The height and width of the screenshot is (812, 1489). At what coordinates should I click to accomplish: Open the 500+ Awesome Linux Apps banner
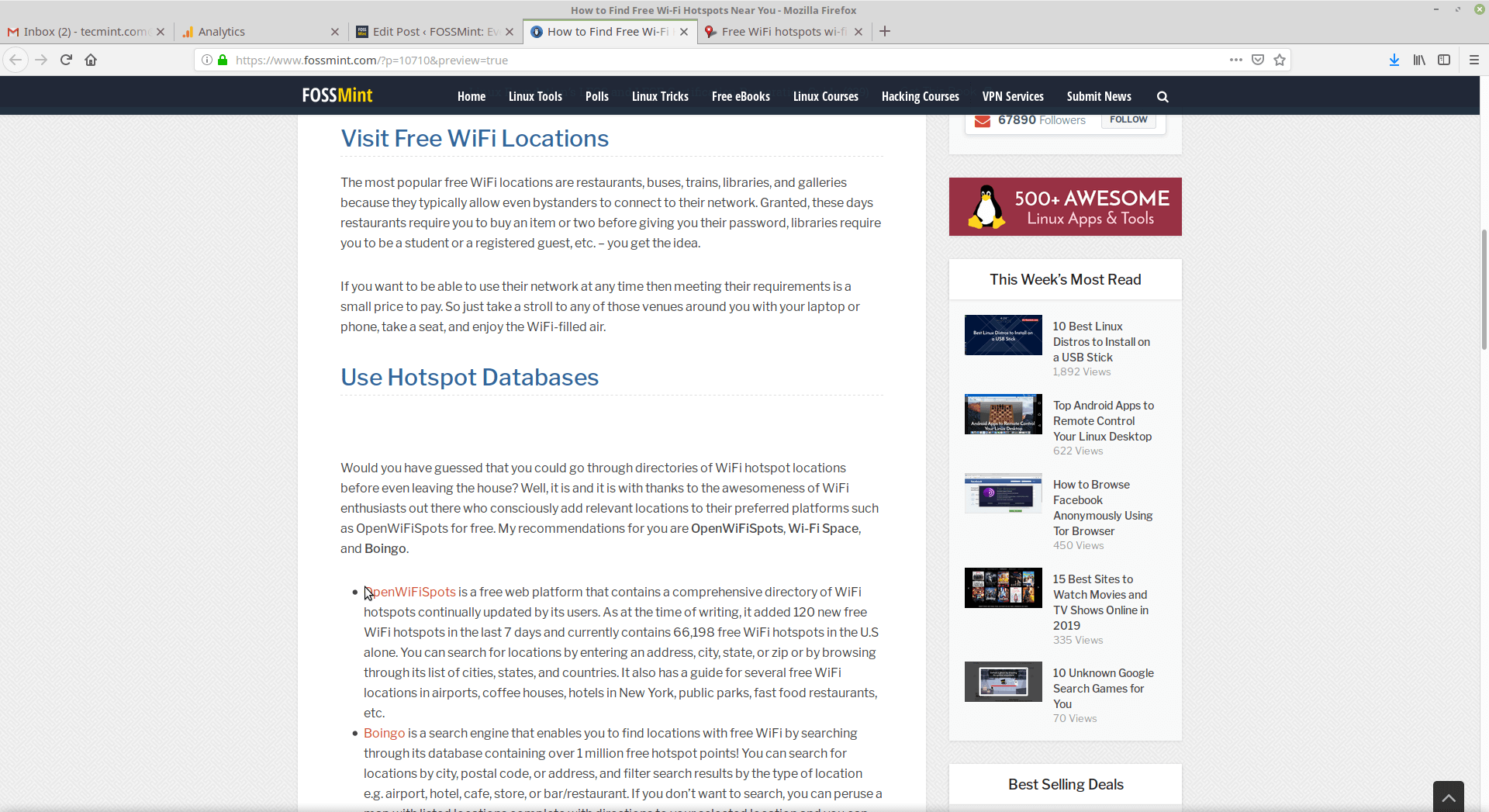tap(1066, 206)
